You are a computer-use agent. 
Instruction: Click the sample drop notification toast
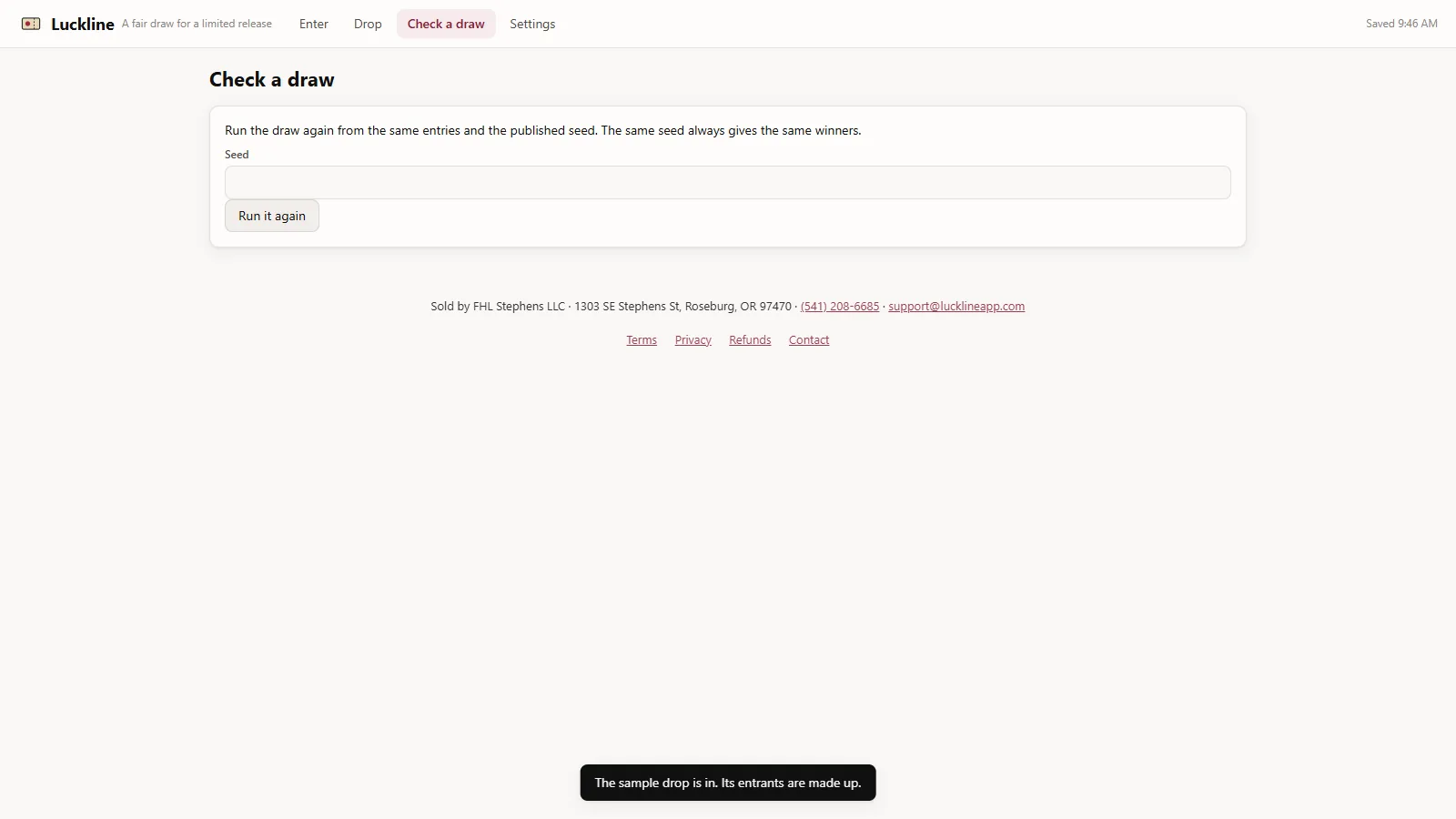tap(728, 783)
